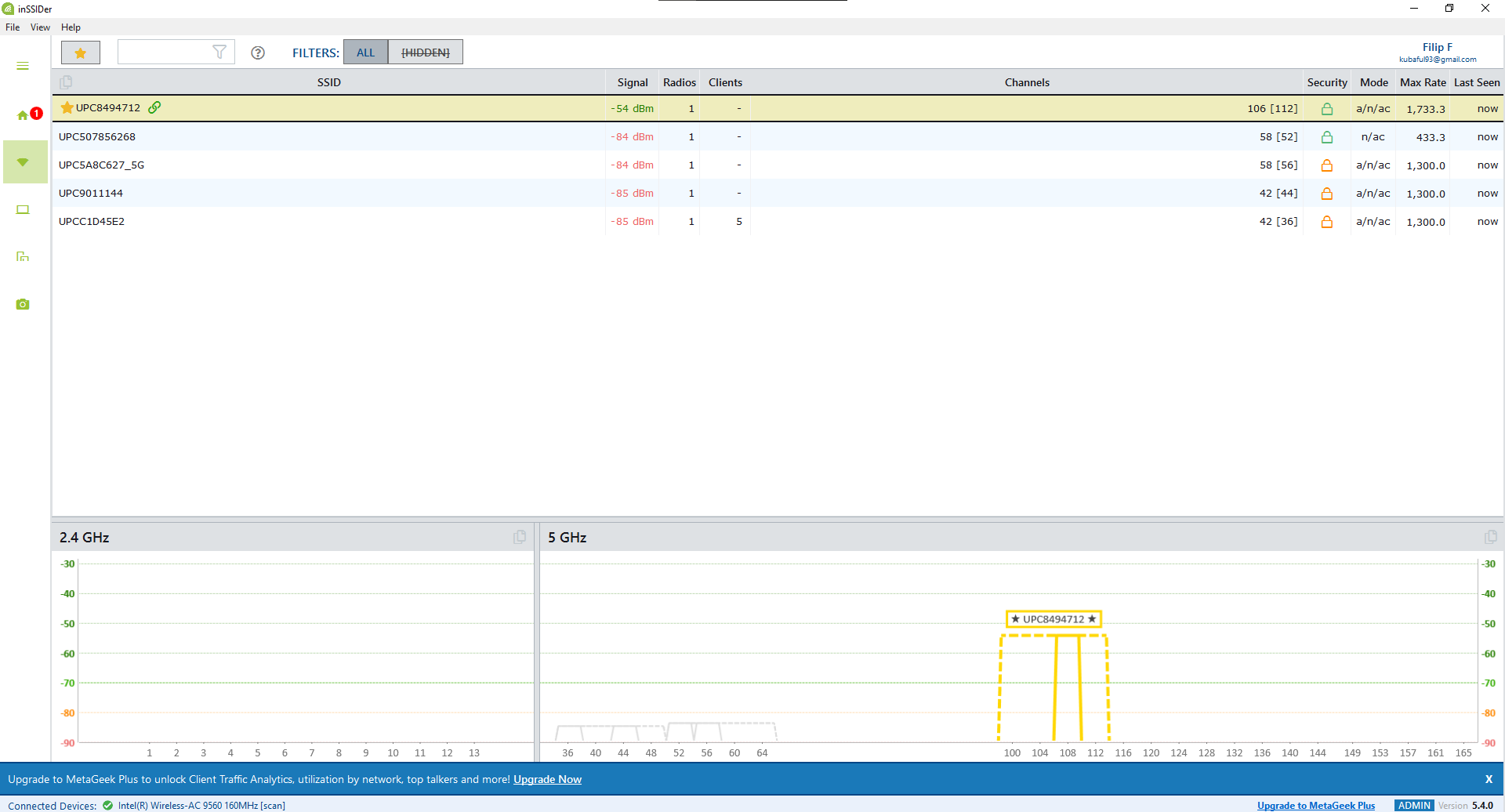The width and height of the screenshot is (1505, 812).
Task: Dismiss the upgrade banner with X
Action: click(x=1489, y=779)
